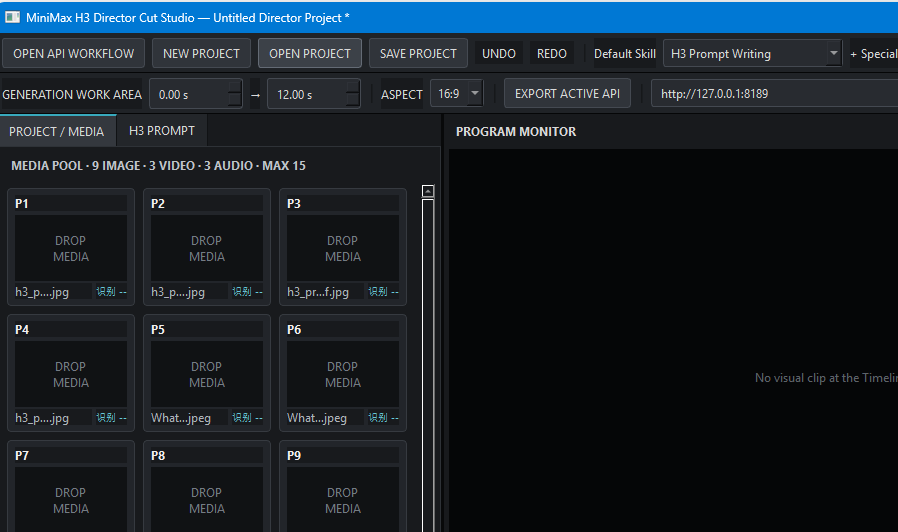Image resolution: width=898 pixels, height=532 pixels.
Task: Undo the last action
Action: click(498, 53)
